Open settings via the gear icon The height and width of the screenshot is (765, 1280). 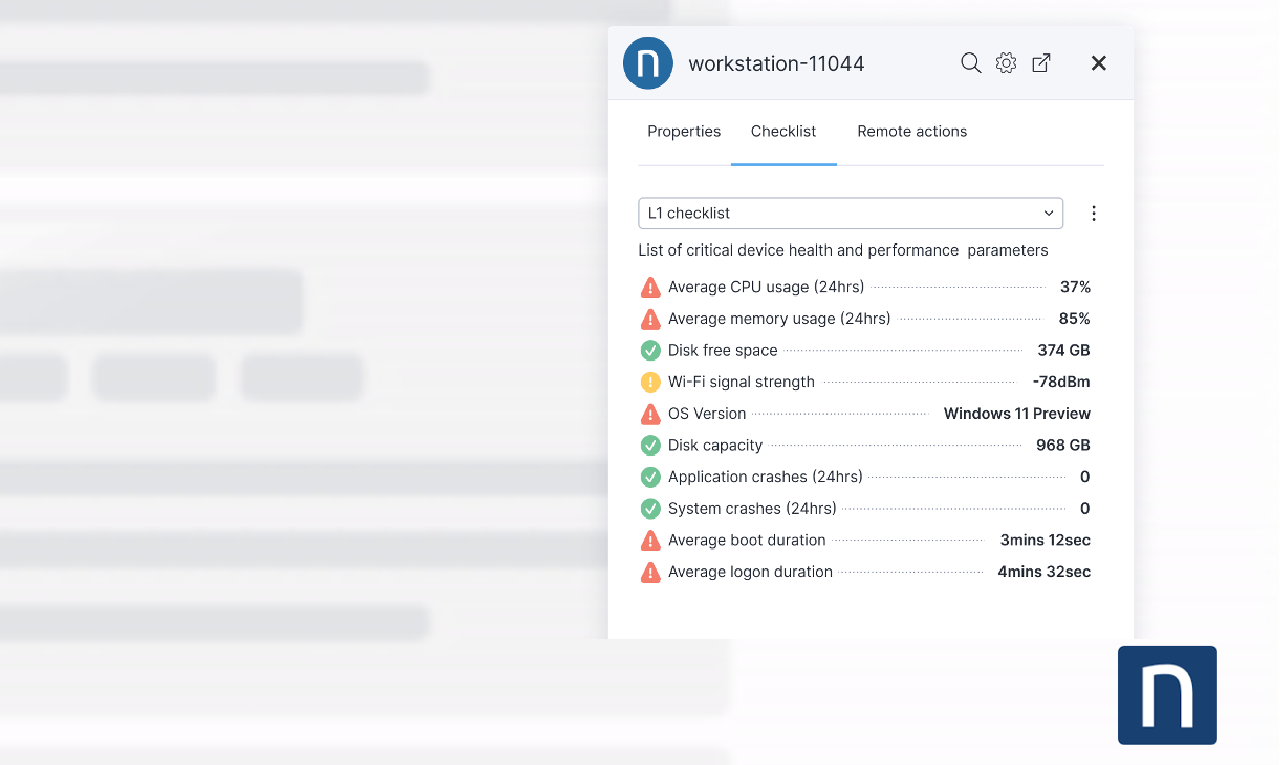1006,63
